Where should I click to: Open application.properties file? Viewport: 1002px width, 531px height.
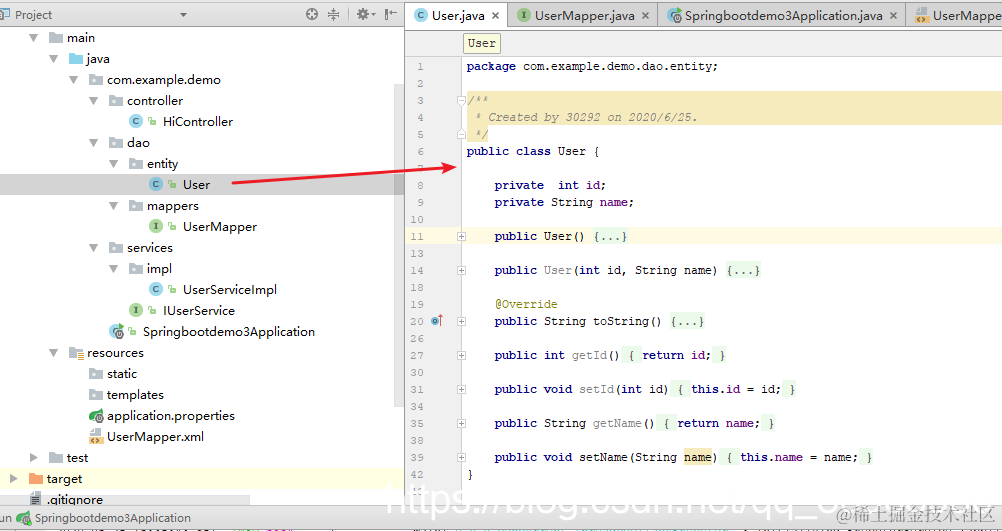pyautogui.click(x=171, y=416)
